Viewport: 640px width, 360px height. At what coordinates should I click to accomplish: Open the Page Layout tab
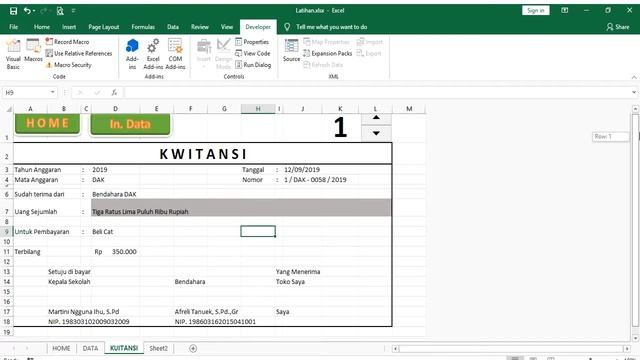tap(104, 27)
